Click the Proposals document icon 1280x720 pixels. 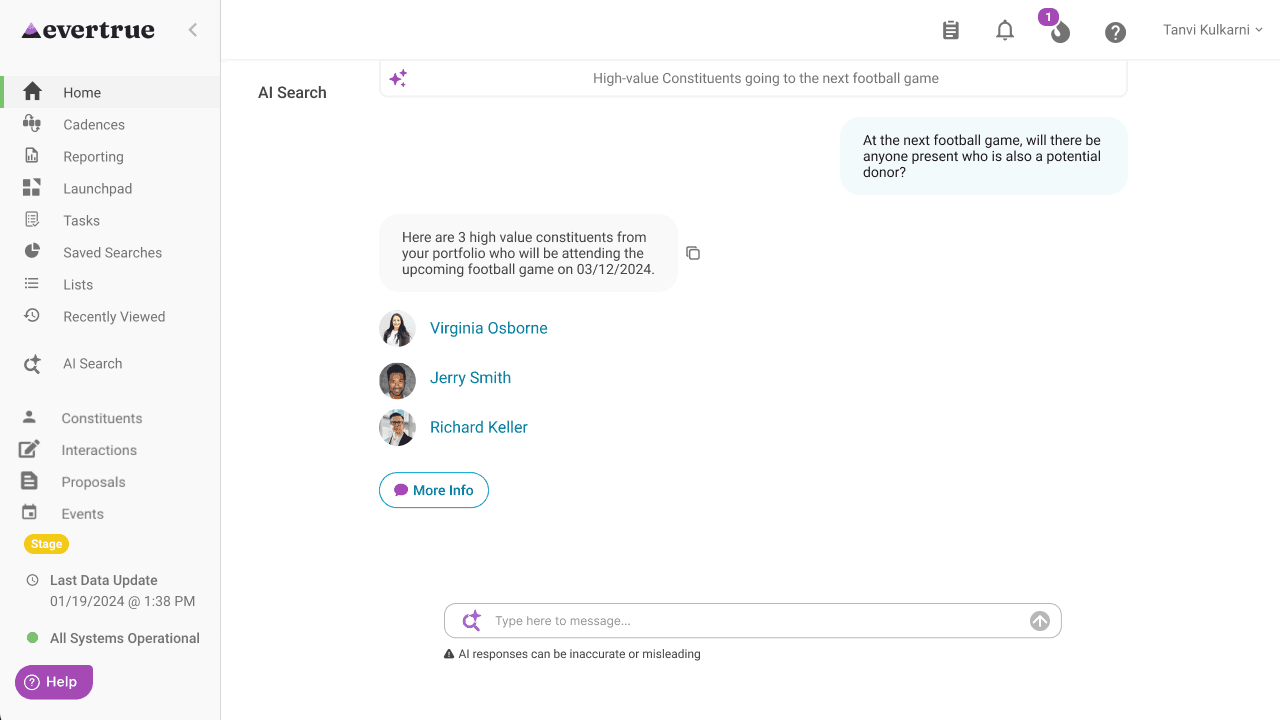click(x=30, y=481)
